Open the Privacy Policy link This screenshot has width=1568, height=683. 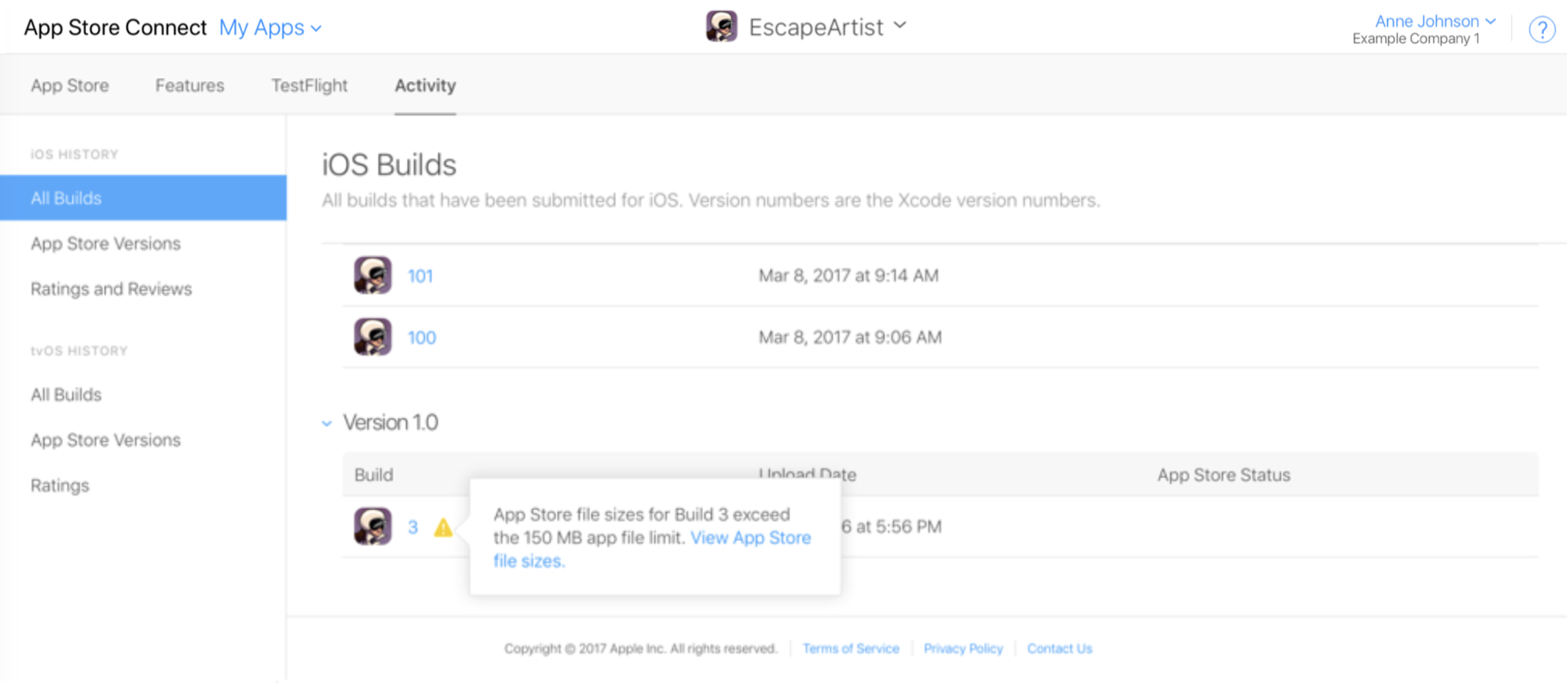click(963, 648)
